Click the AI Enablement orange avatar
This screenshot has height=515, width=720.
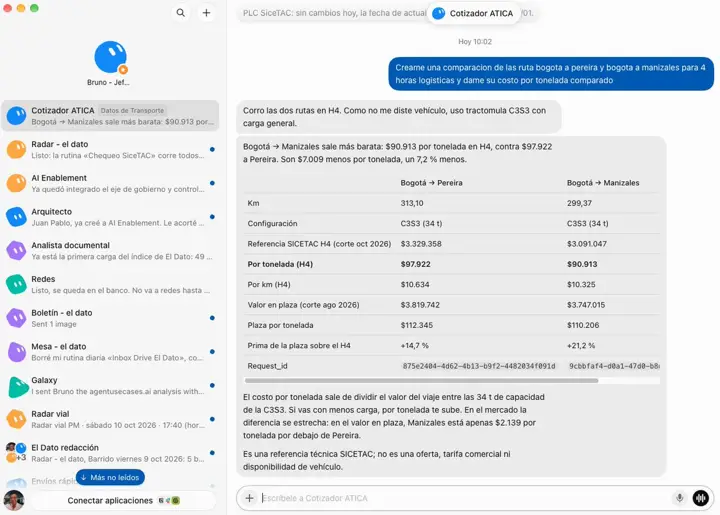point(17,183)
